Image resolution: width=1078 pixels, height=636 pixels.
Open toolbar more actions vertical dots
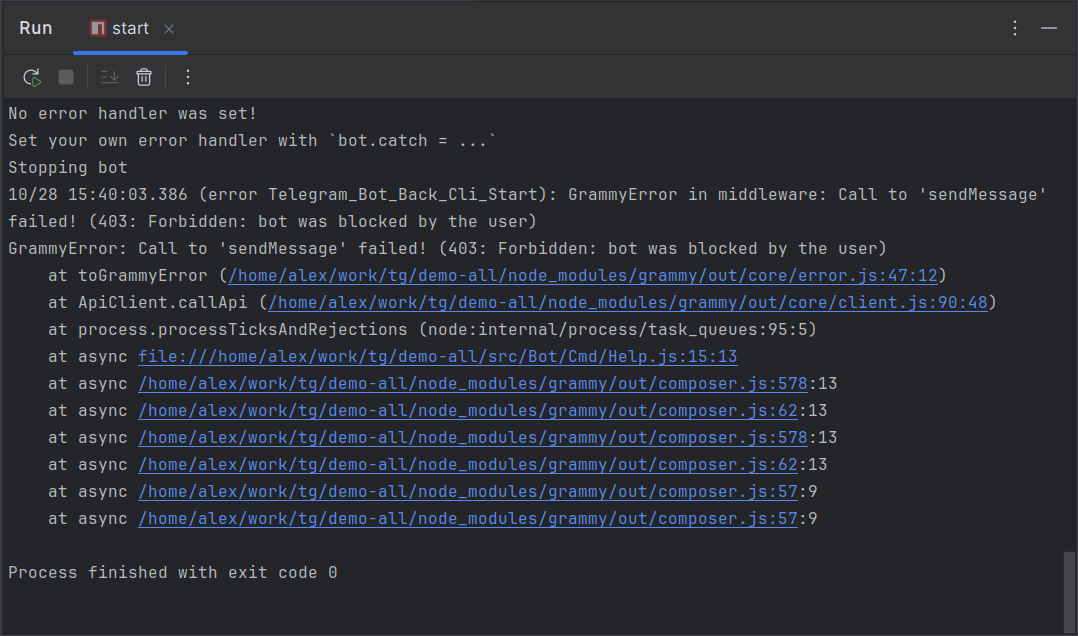tap(188, 77)
